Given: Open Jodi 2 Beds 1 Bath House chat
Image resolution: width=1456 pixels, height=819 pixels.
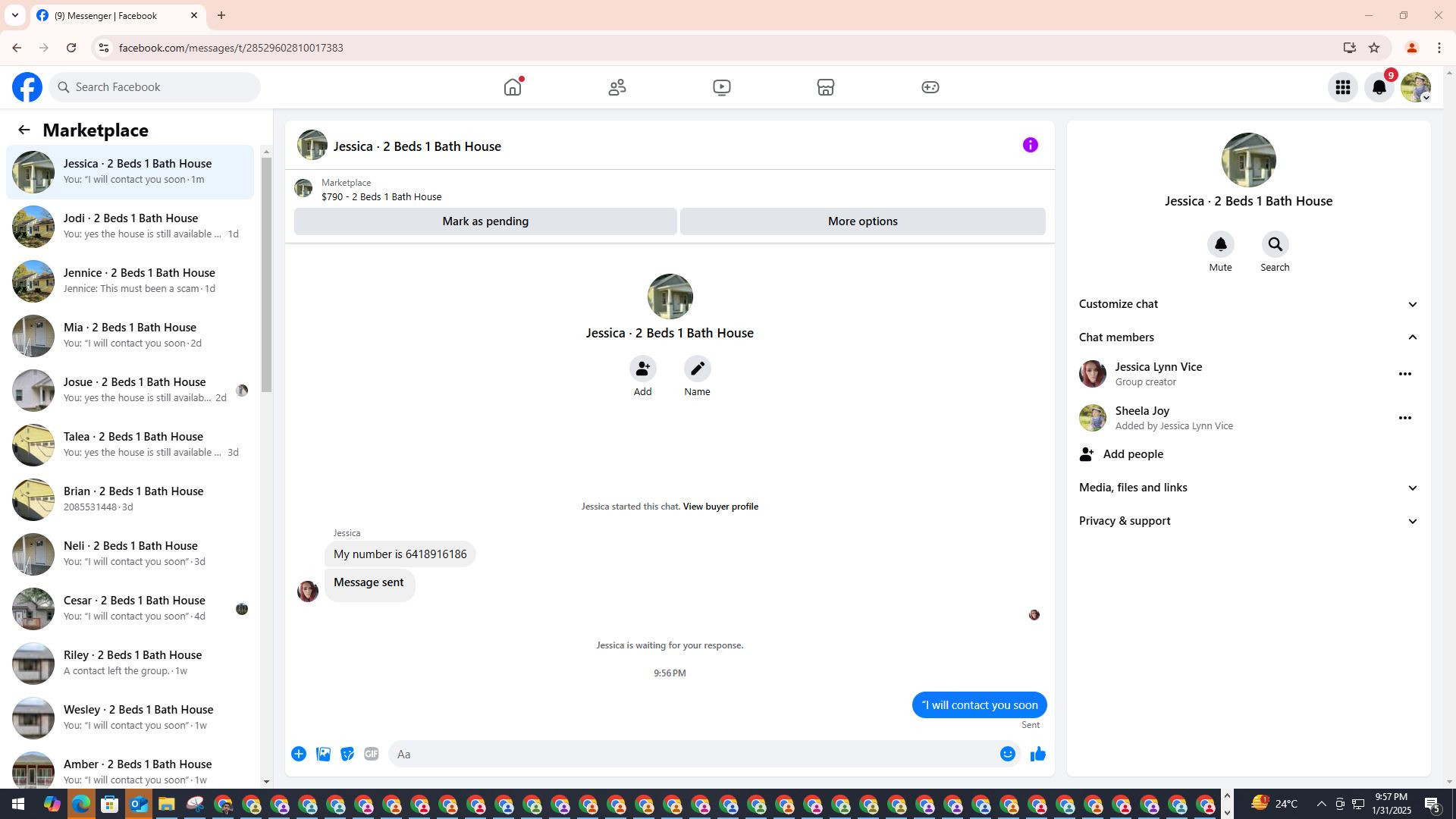Looking at the screenshot, I should point(130,226).
